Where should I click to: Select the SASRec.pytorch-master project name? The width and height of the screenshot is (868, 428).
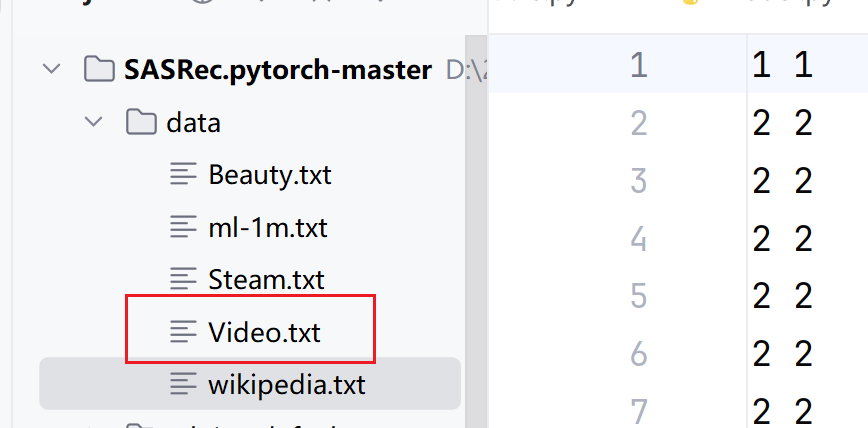(278, 70)
